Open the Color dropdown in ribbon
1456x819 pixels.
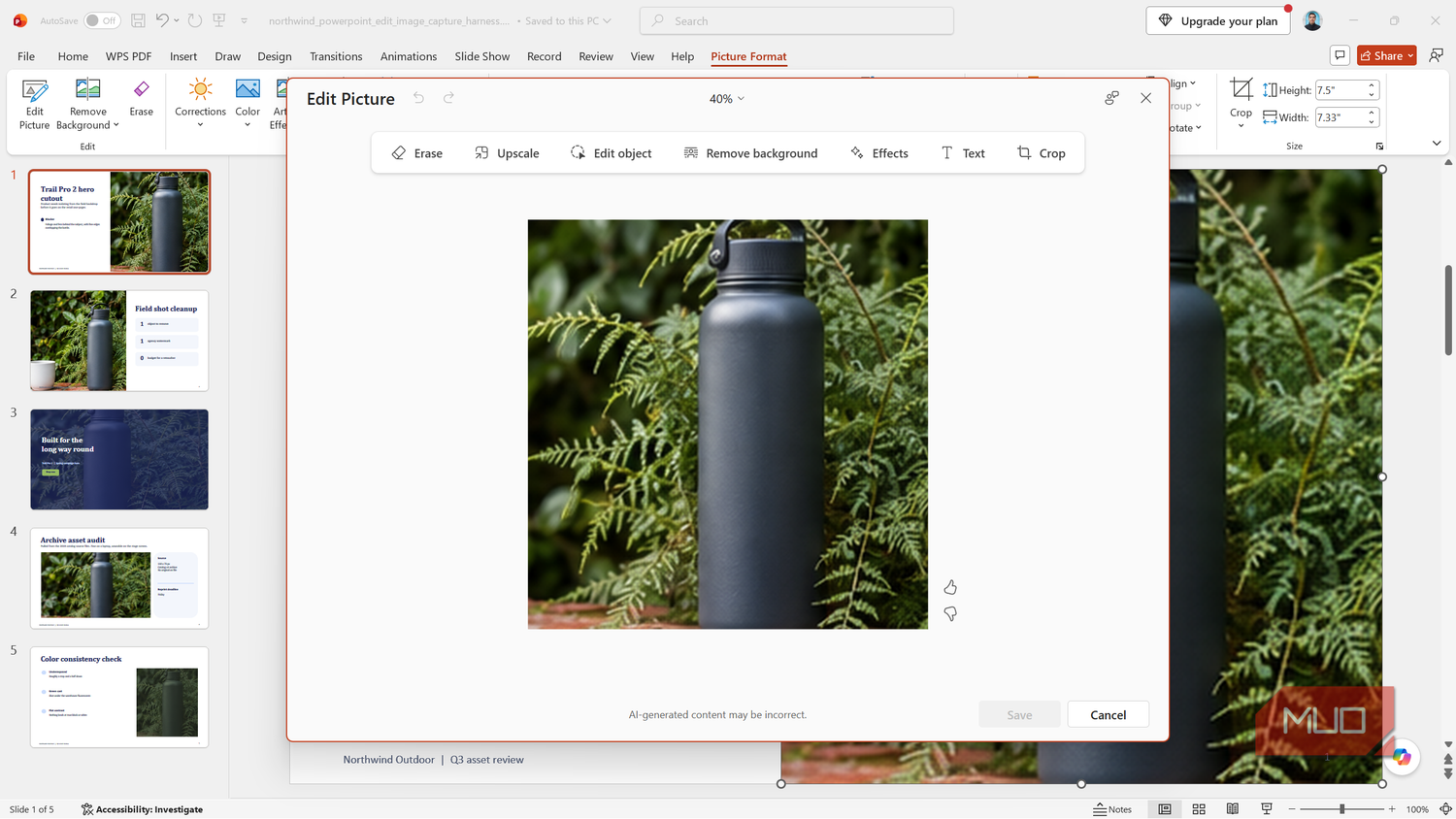[x=248, y=125]
